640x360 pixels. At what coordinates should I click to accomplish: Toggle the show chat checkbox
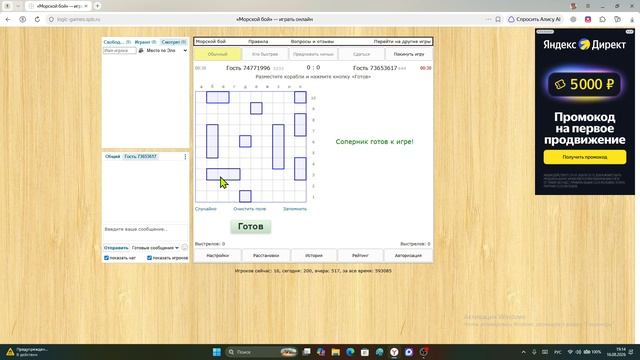pyautogui.click(x=107, y=258)
